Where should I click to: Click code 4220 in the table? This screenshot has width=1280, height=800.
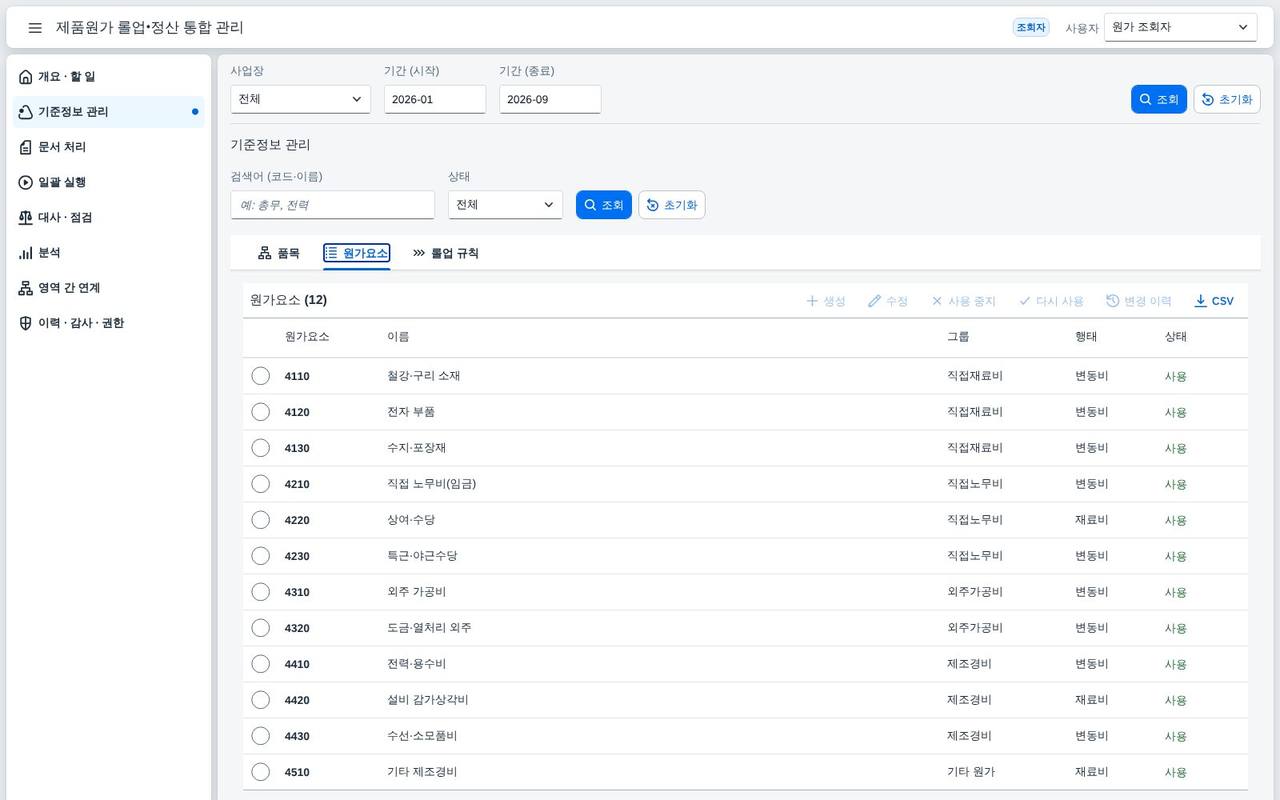[x=297, y=520]
